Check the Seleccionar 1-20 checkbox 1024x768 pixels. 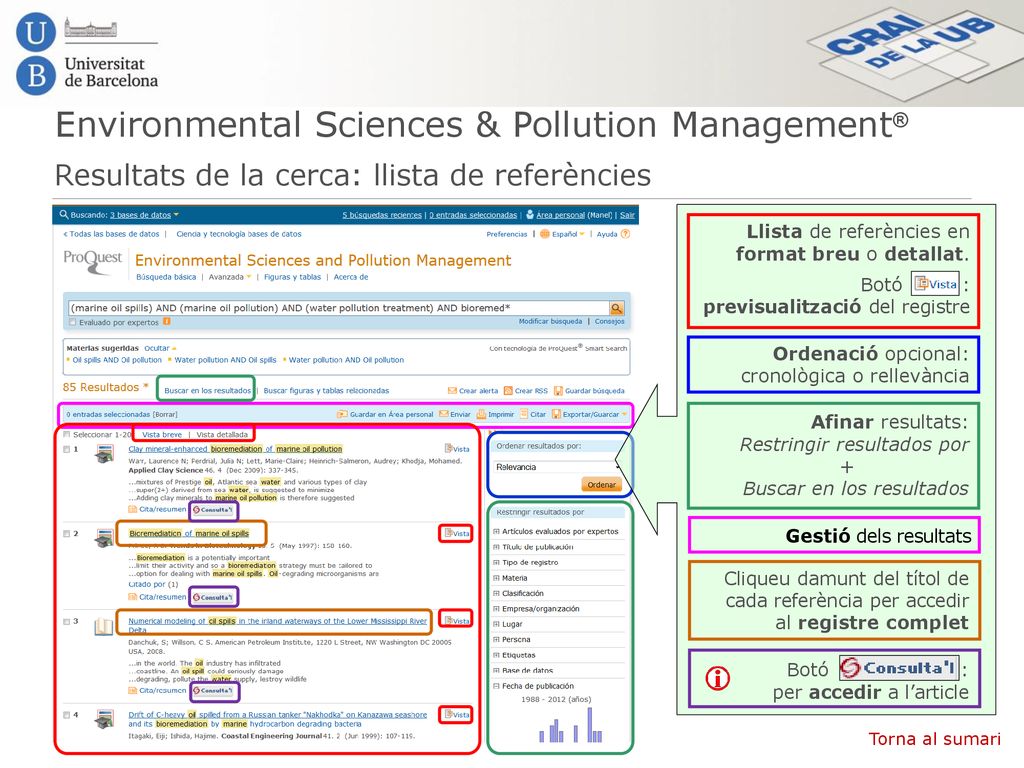(x=67, y=434)
